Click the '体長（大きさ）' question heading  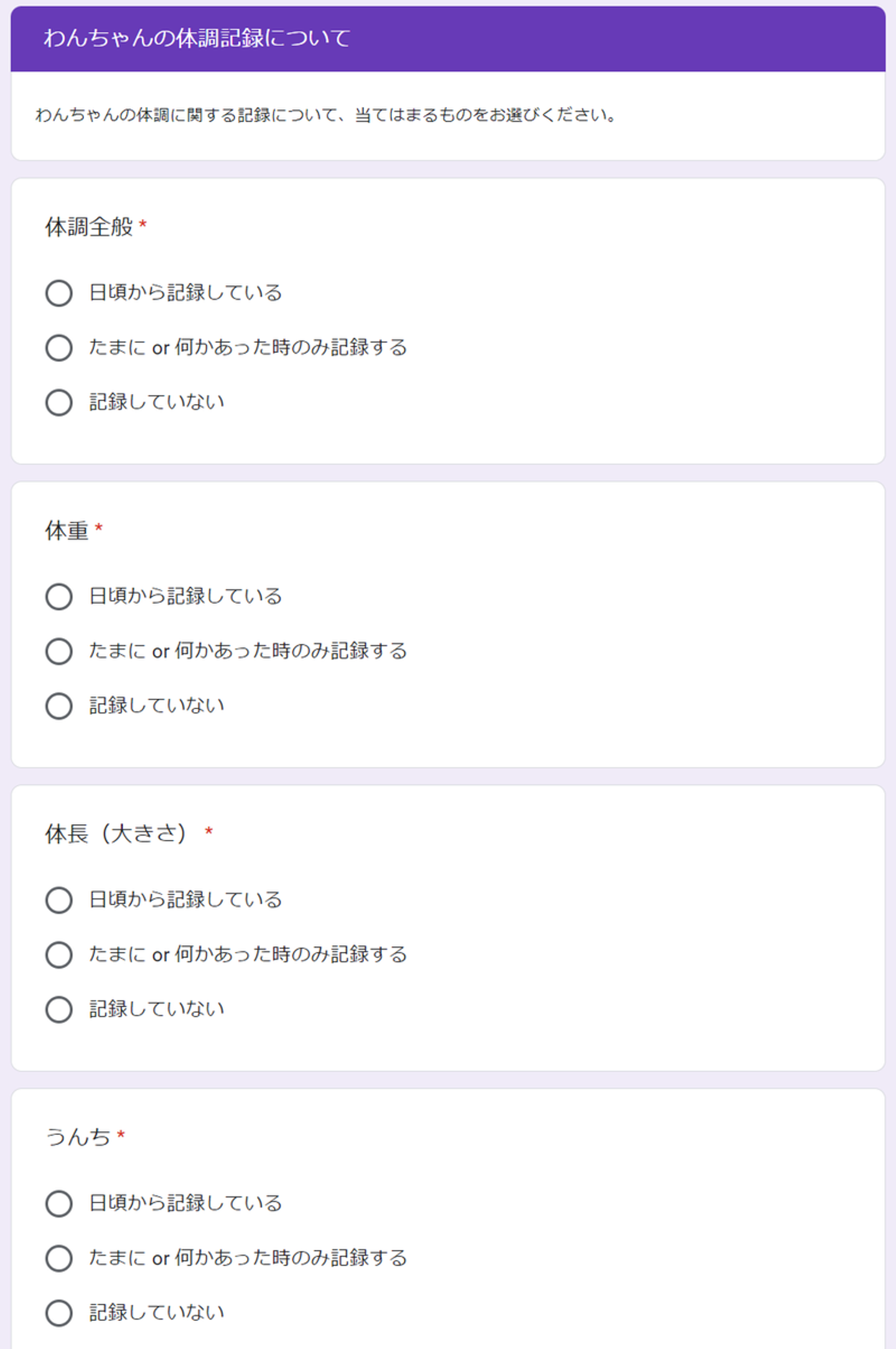tap(116, 834)
